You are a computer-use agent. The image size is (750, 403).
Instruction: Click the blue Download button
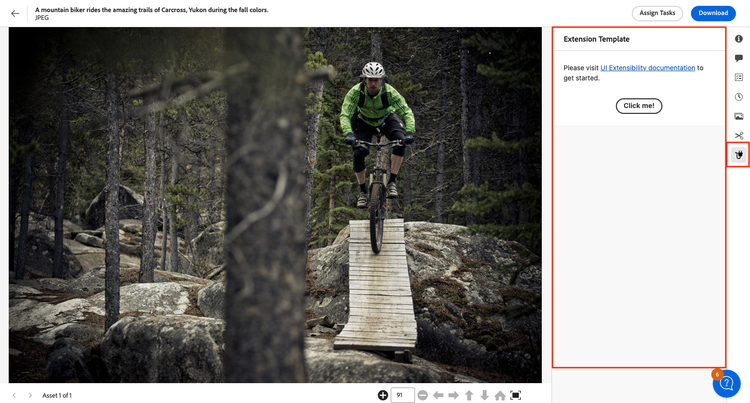(713, 13)
